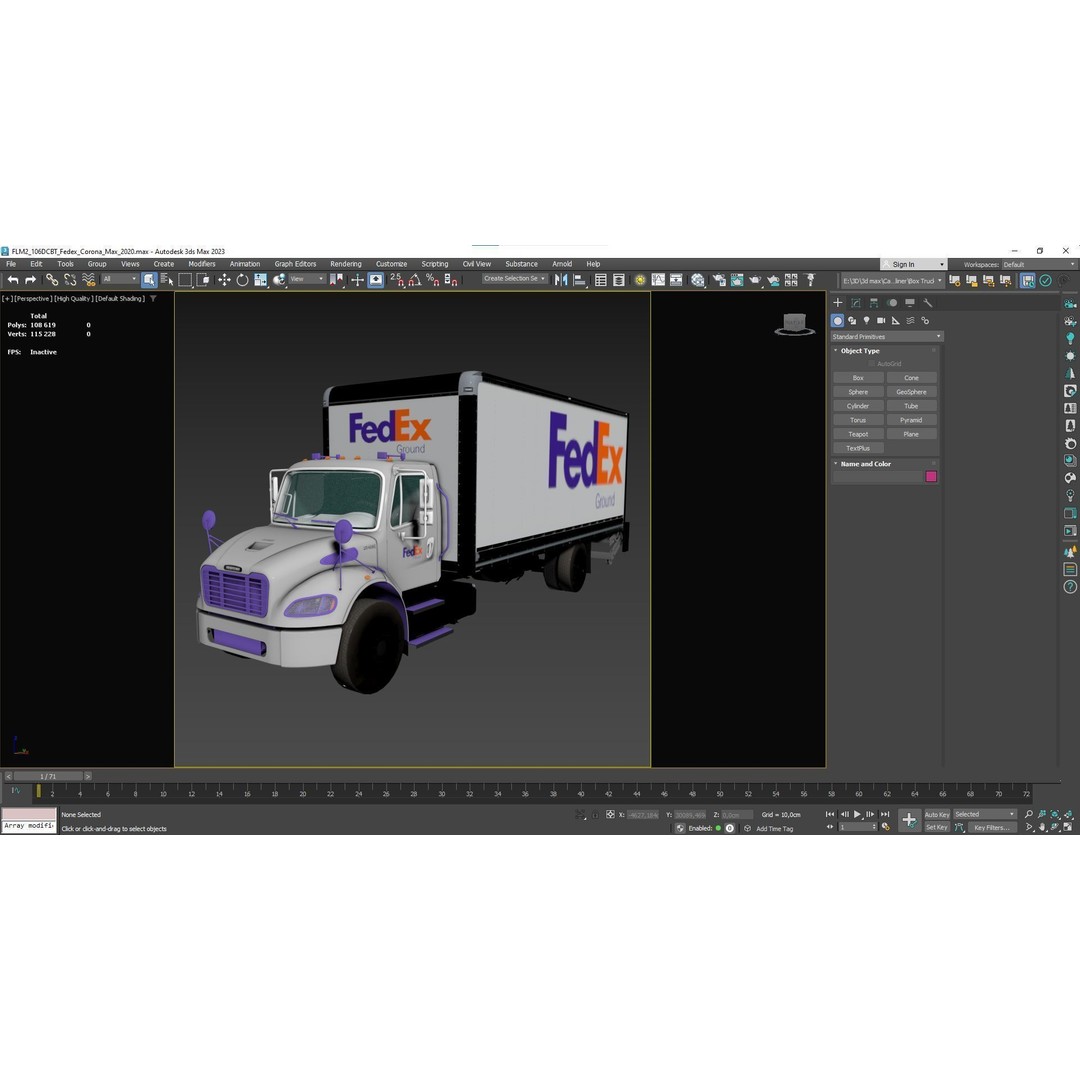Click the TextPlus button
The image size is (1080, 1080).
(x=858, y=448)
